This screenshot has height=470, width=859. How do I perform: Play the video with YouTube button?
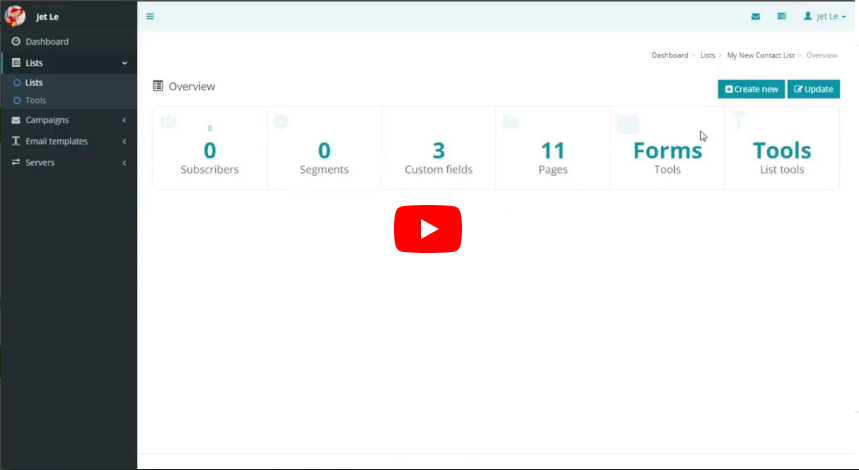[x=428, y=229]
